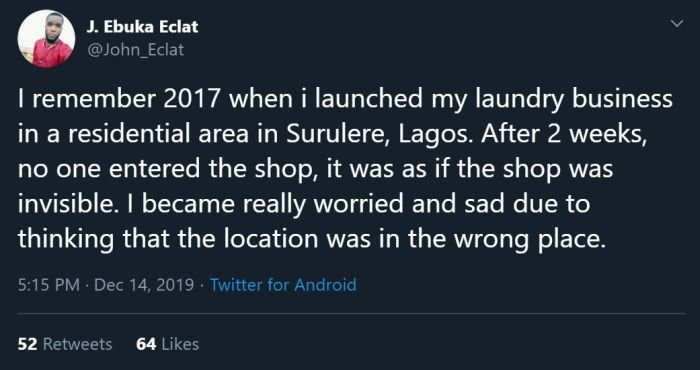Screen dimensions: 700x370
Task: Open J. Ebuka Eclat's profile picture
Action: [x=46, y=39]
